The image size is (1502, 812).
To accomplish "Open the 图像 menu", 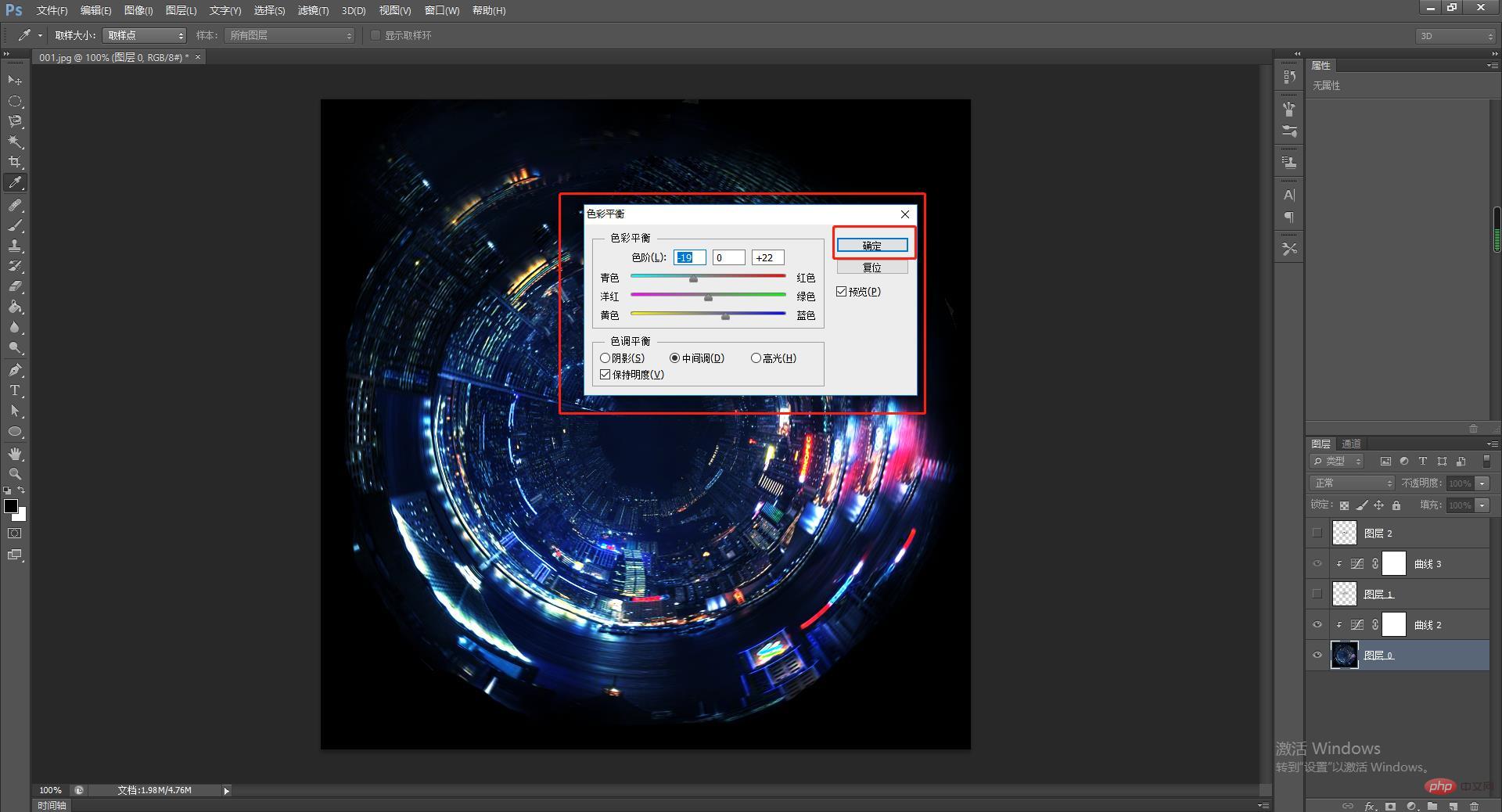I will coord(138,10).
